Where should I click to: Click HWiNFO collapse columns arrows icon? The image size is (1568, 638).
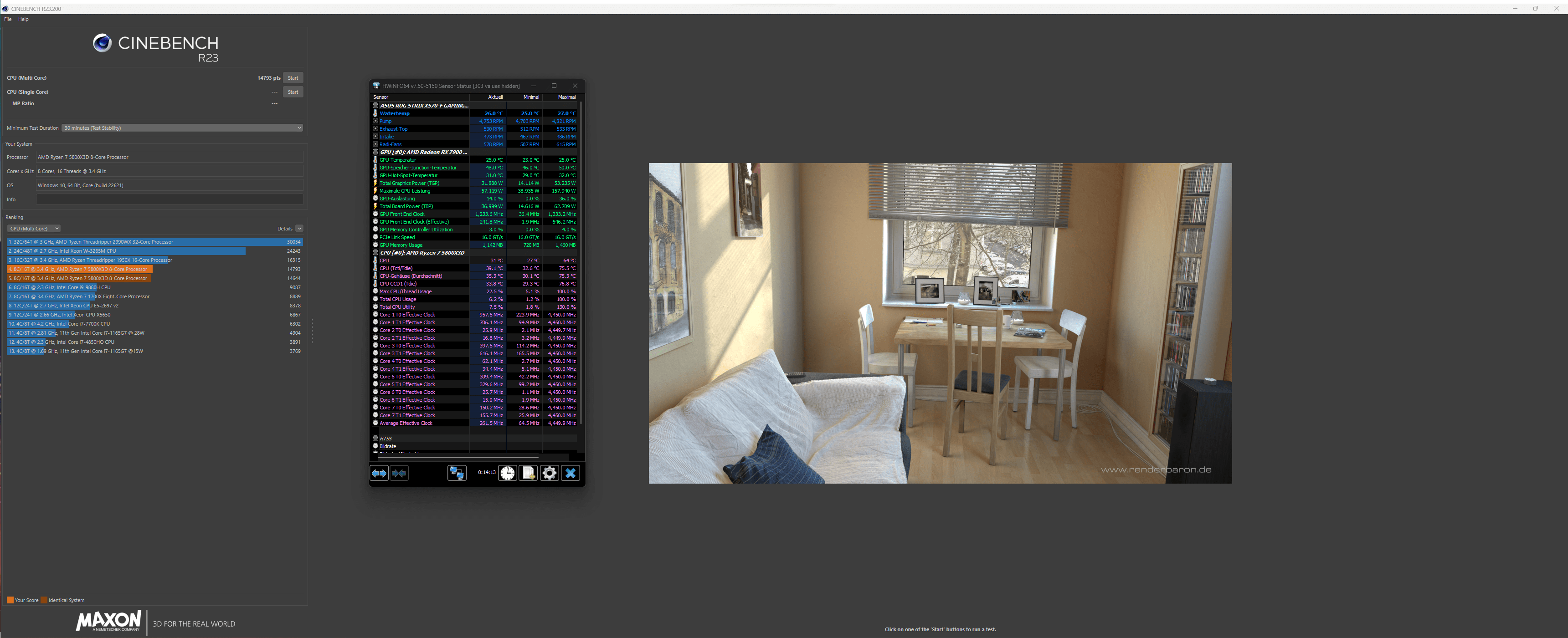tap(399, 473)
